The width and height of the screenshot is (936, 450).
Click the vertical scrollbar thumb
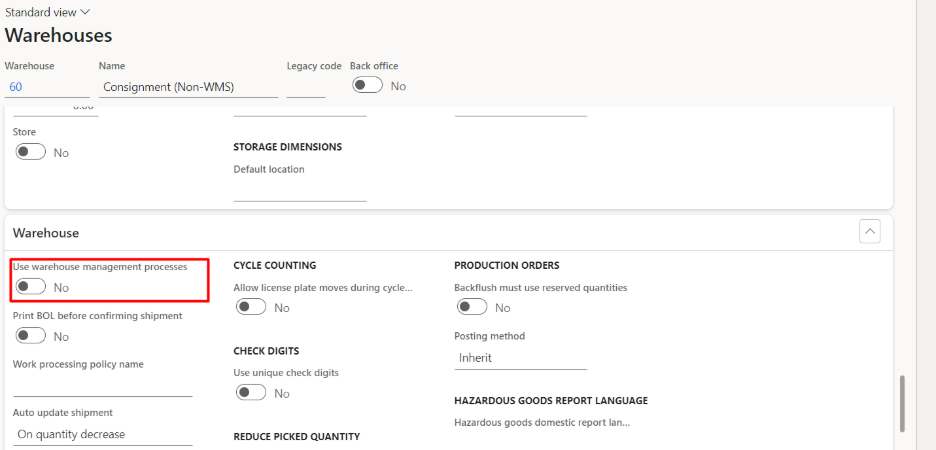pyautogui.click(x=903, y=403)
